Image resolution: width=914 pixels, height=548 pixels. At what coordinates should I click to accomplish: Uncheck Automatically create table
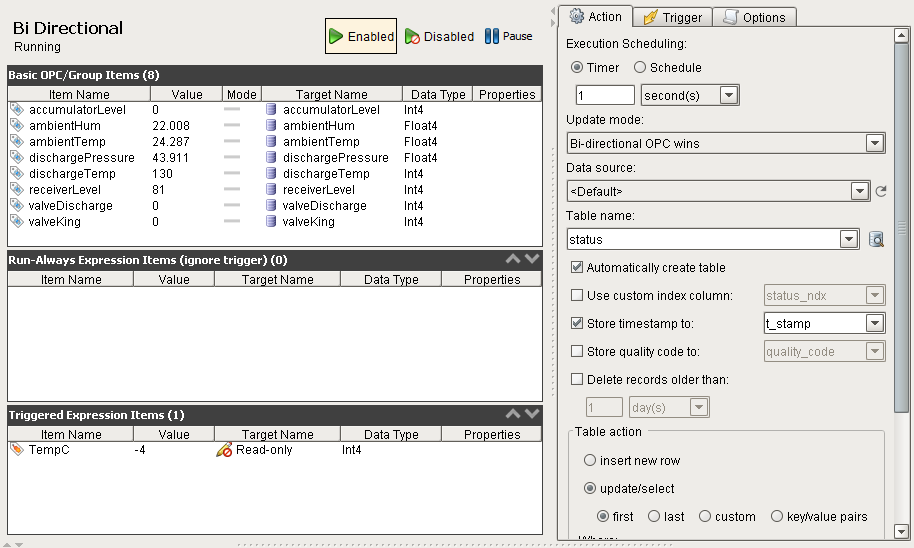click(577, 268)
